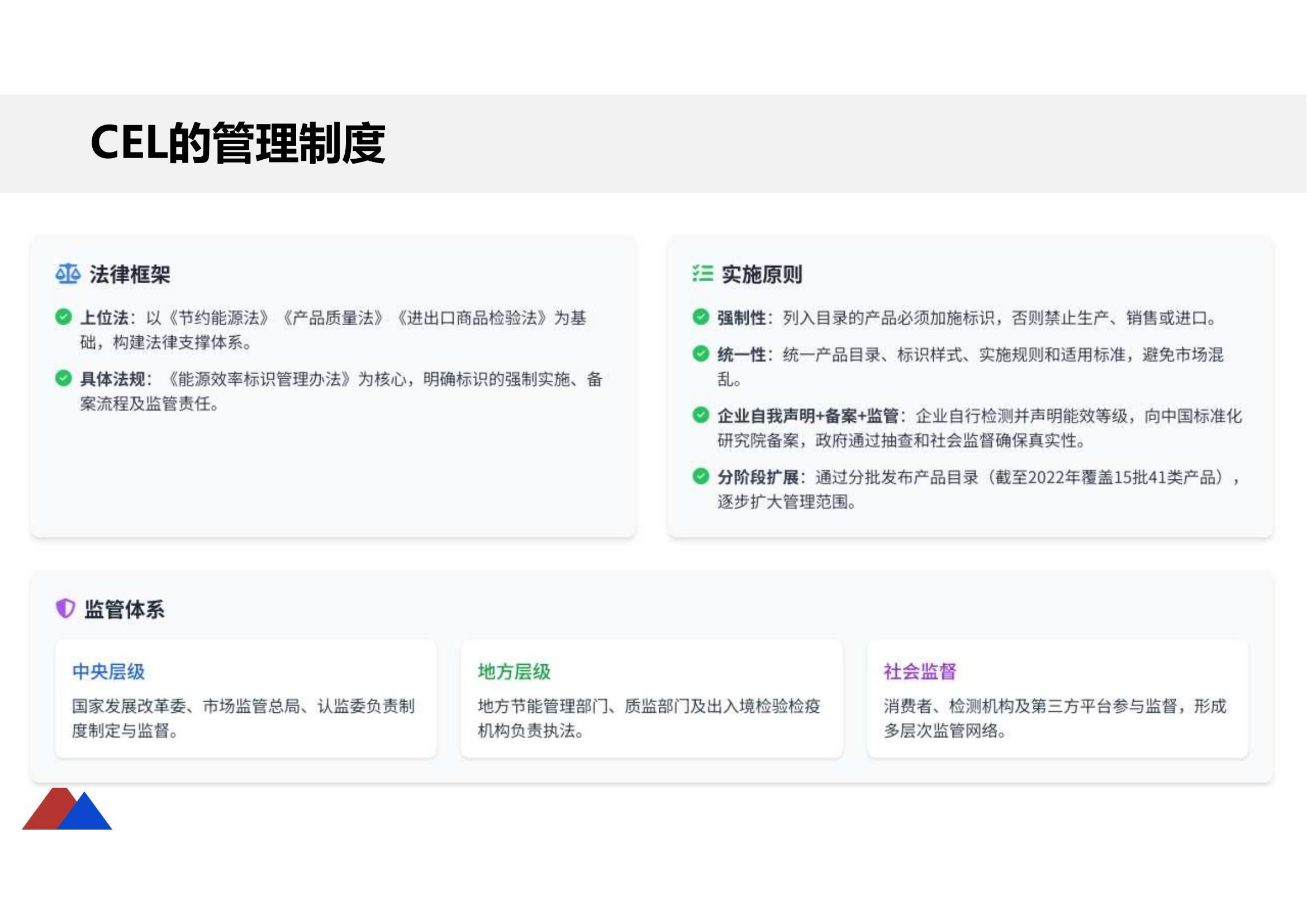Click the green check before 企业自我声明+备案+监管

701,415
